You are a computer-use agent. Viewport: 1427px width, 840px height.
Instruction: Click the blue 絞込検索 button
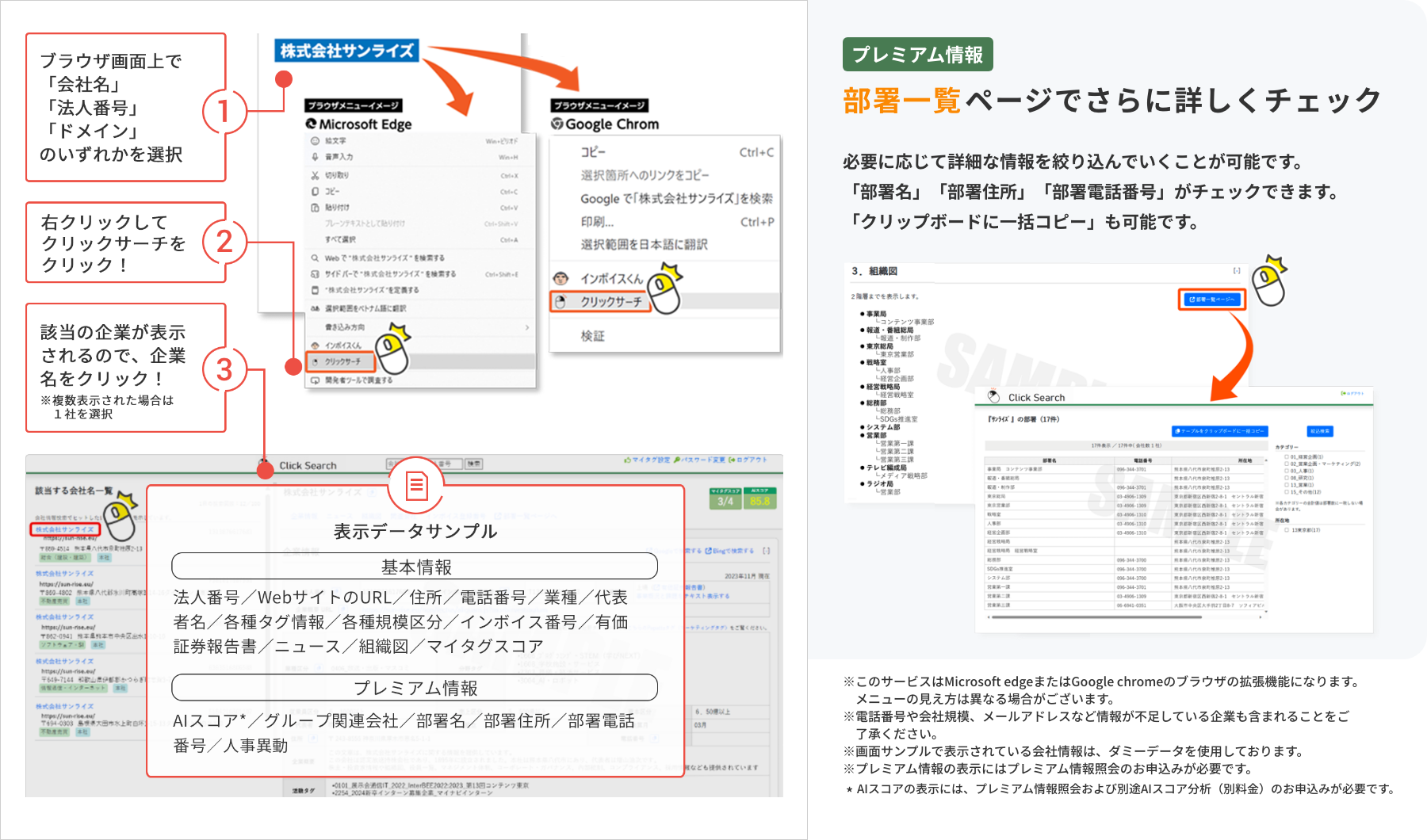[x=1320, y=431]
